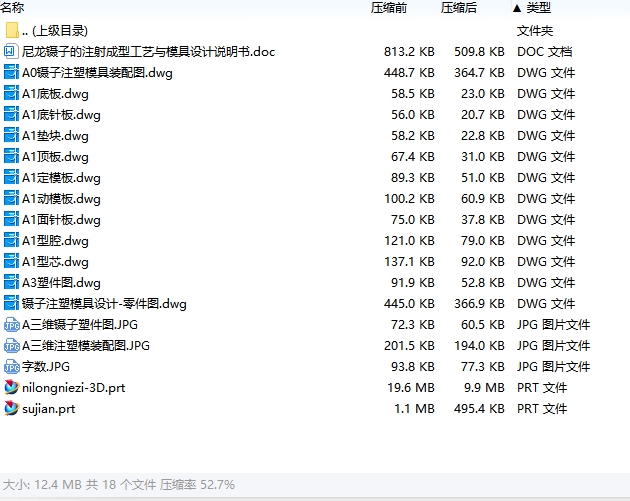Select file name 字数.JPG

click(x=46, y=366)
